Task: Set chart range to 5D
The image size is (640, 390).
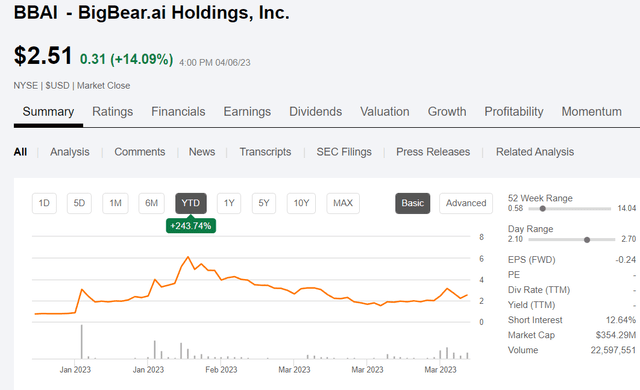Action: (79, 203)
